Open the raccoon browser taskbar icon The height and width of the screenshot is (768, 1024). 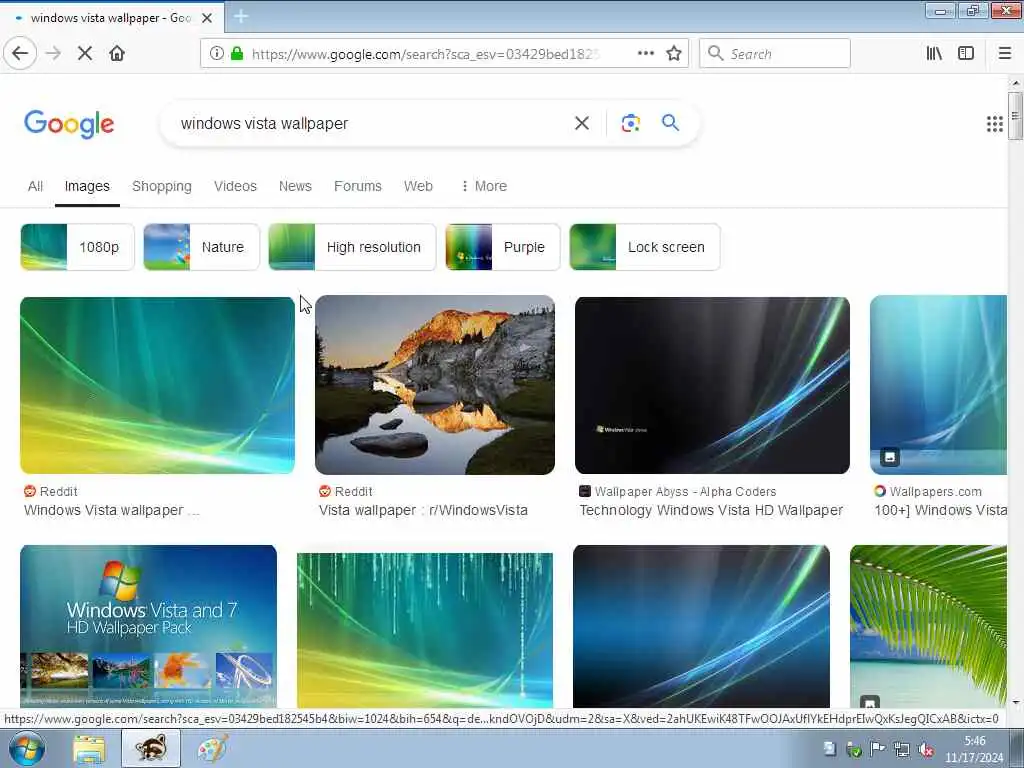[x=151, y=748]
